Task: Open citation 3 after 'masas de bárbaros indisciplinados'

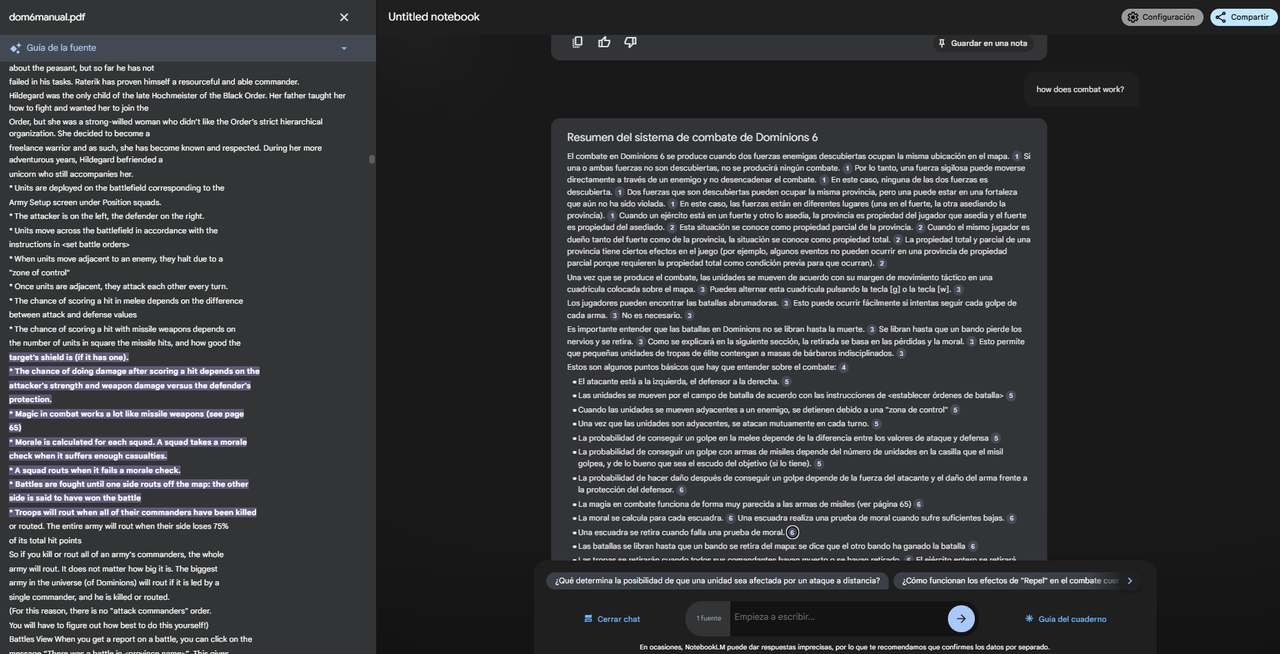Action: click(901, 353)
